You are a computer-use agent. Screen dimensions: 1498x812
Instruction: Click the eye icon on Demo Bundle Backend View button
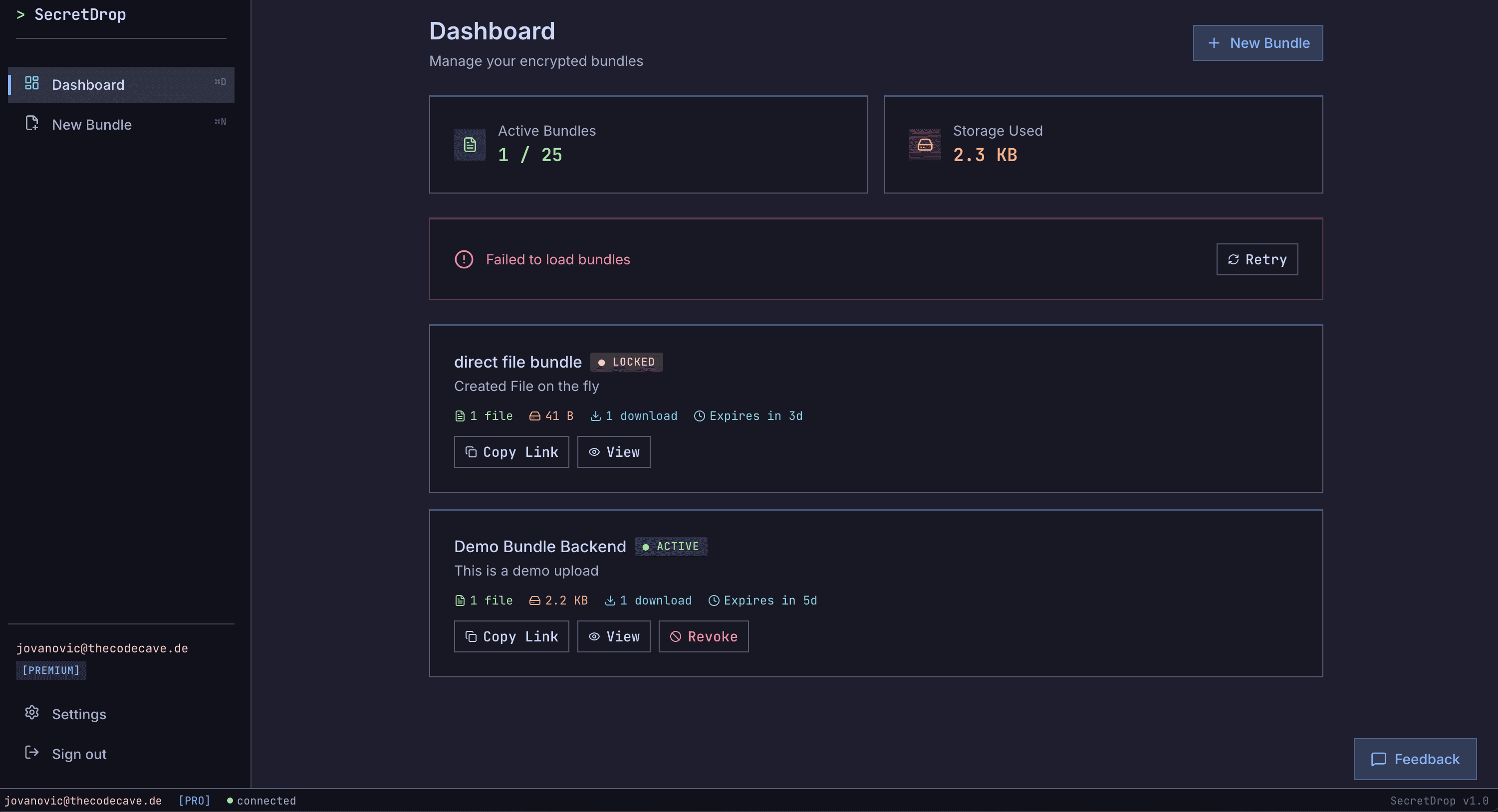click(594, 636)
